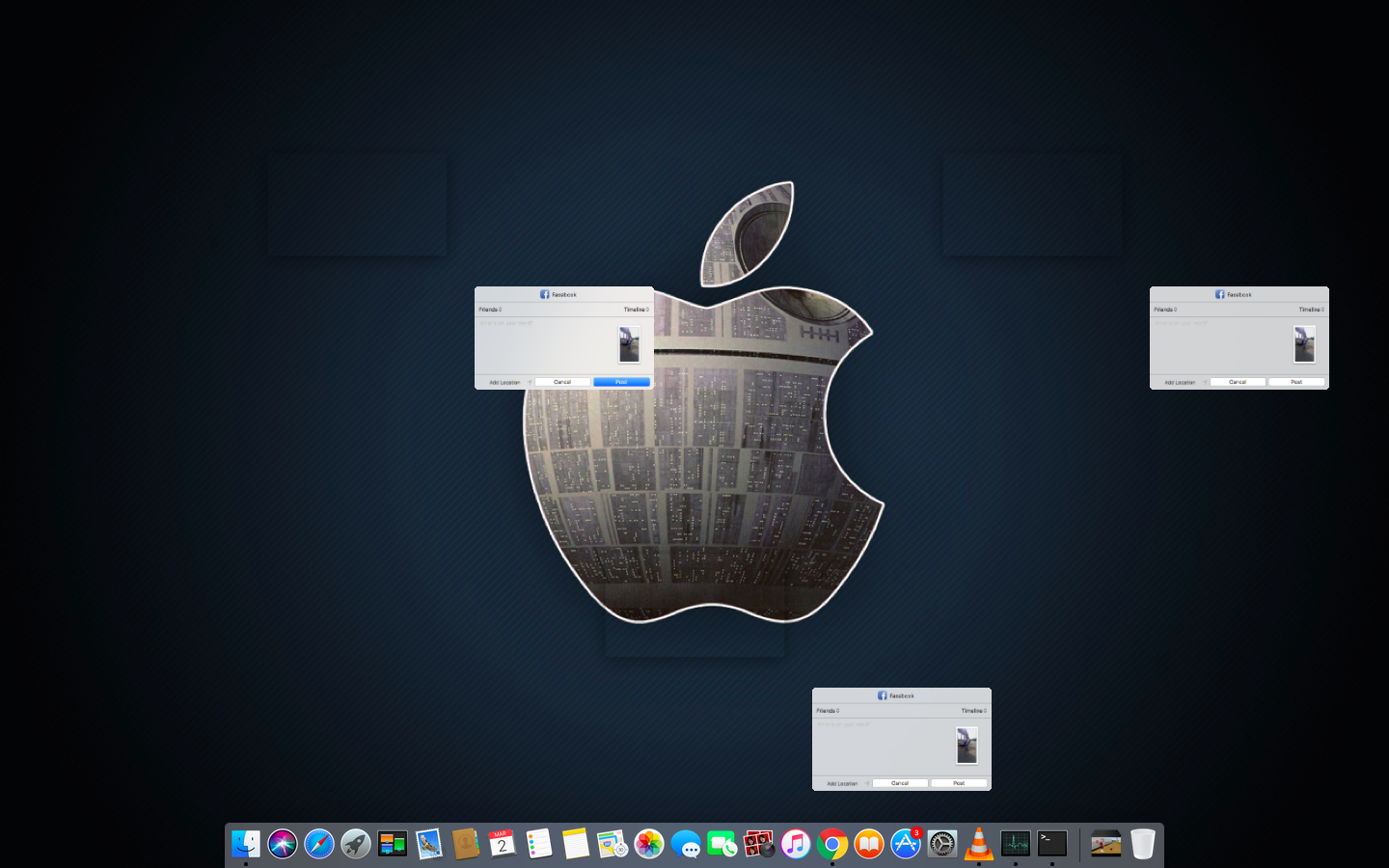Click Add Location in left Facebook dialog
1389x868 pixels.
(504, 382)
